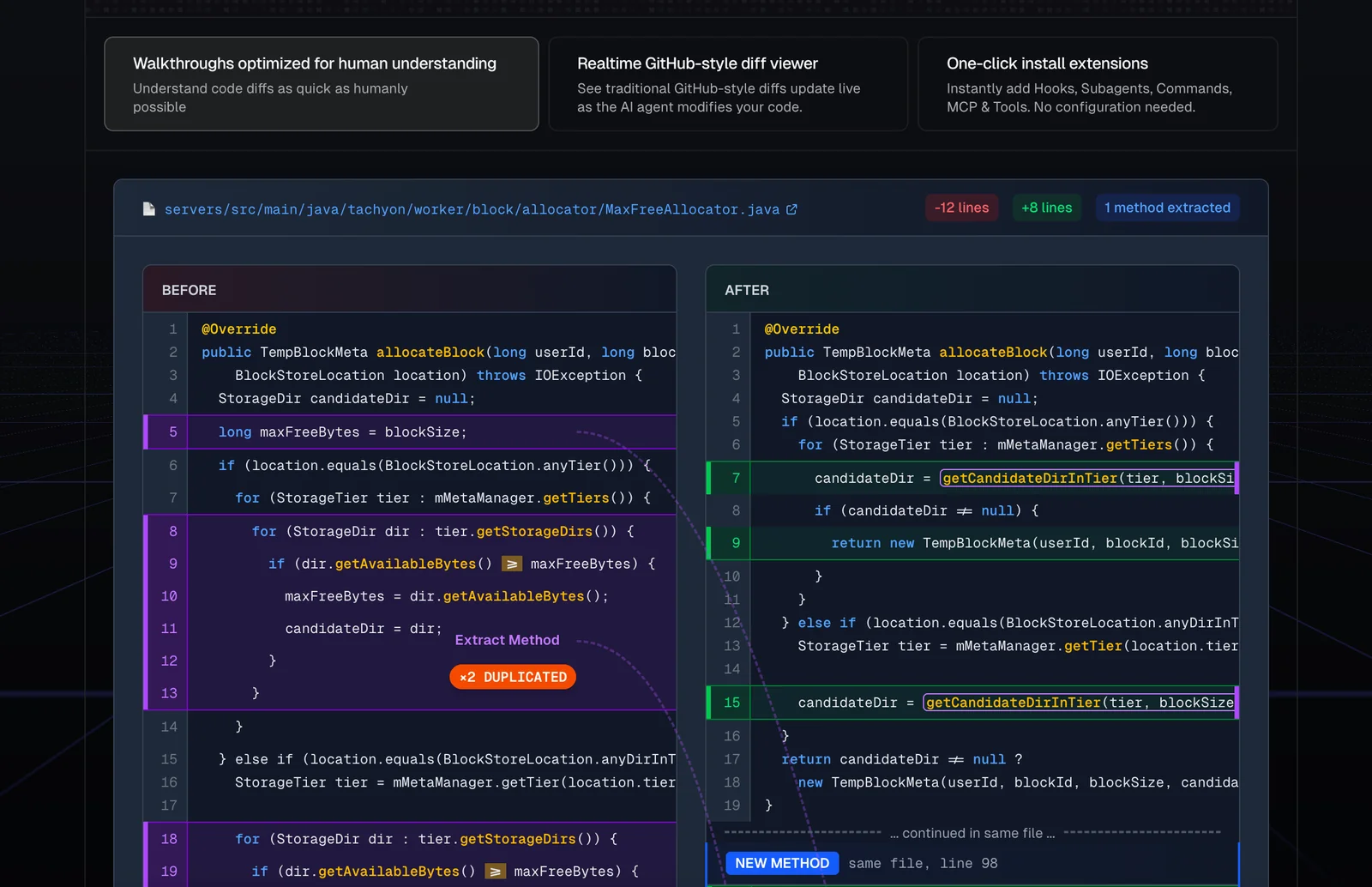The height and width of the screenshot is (887, 1372).
Task: Open the external link icon after MaxFreeAllocator.java
Action: [x=791, y=209]
